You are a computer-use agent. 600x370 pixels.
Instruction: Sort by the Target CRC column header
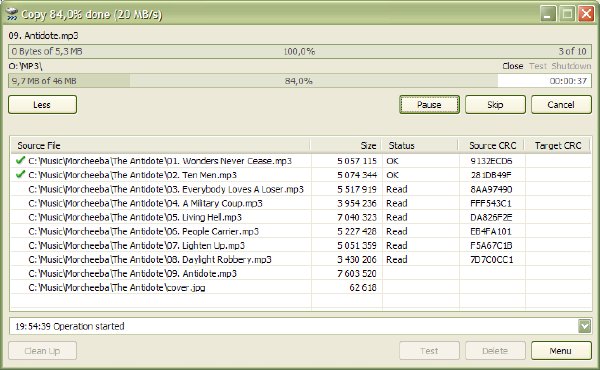558,145
